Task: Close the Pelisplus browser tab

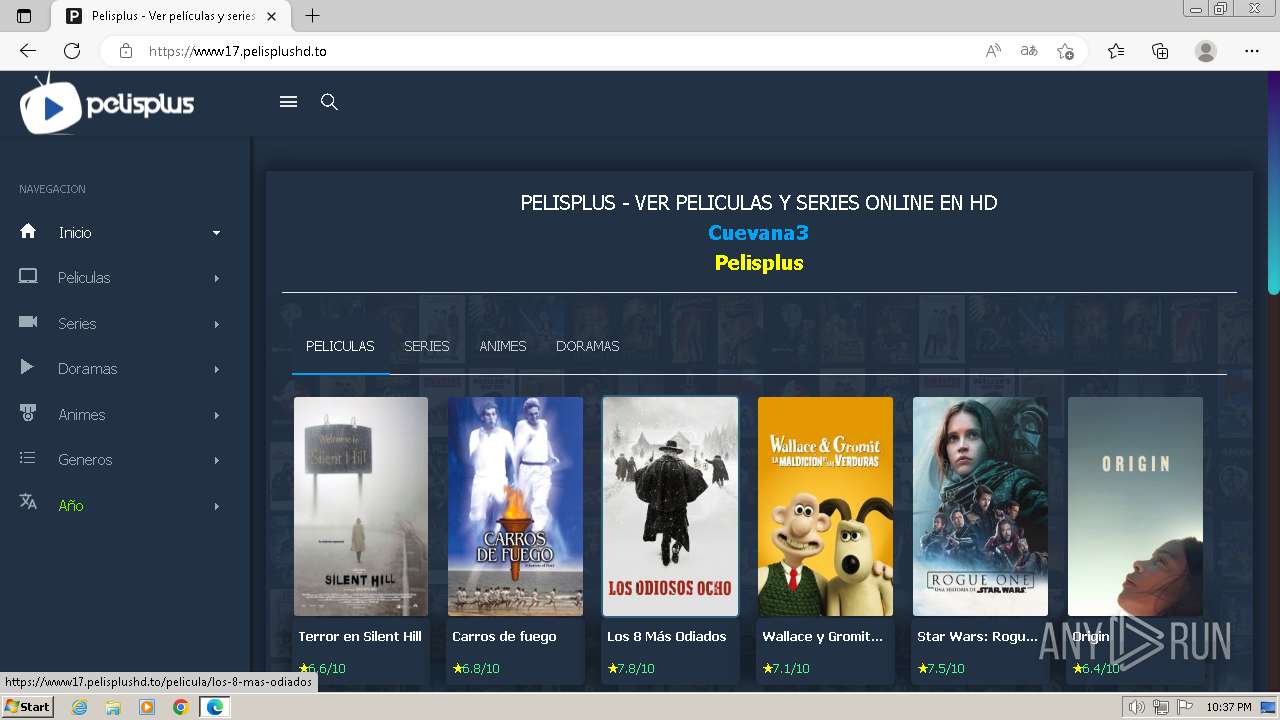Action: click(x=271, y=16)
